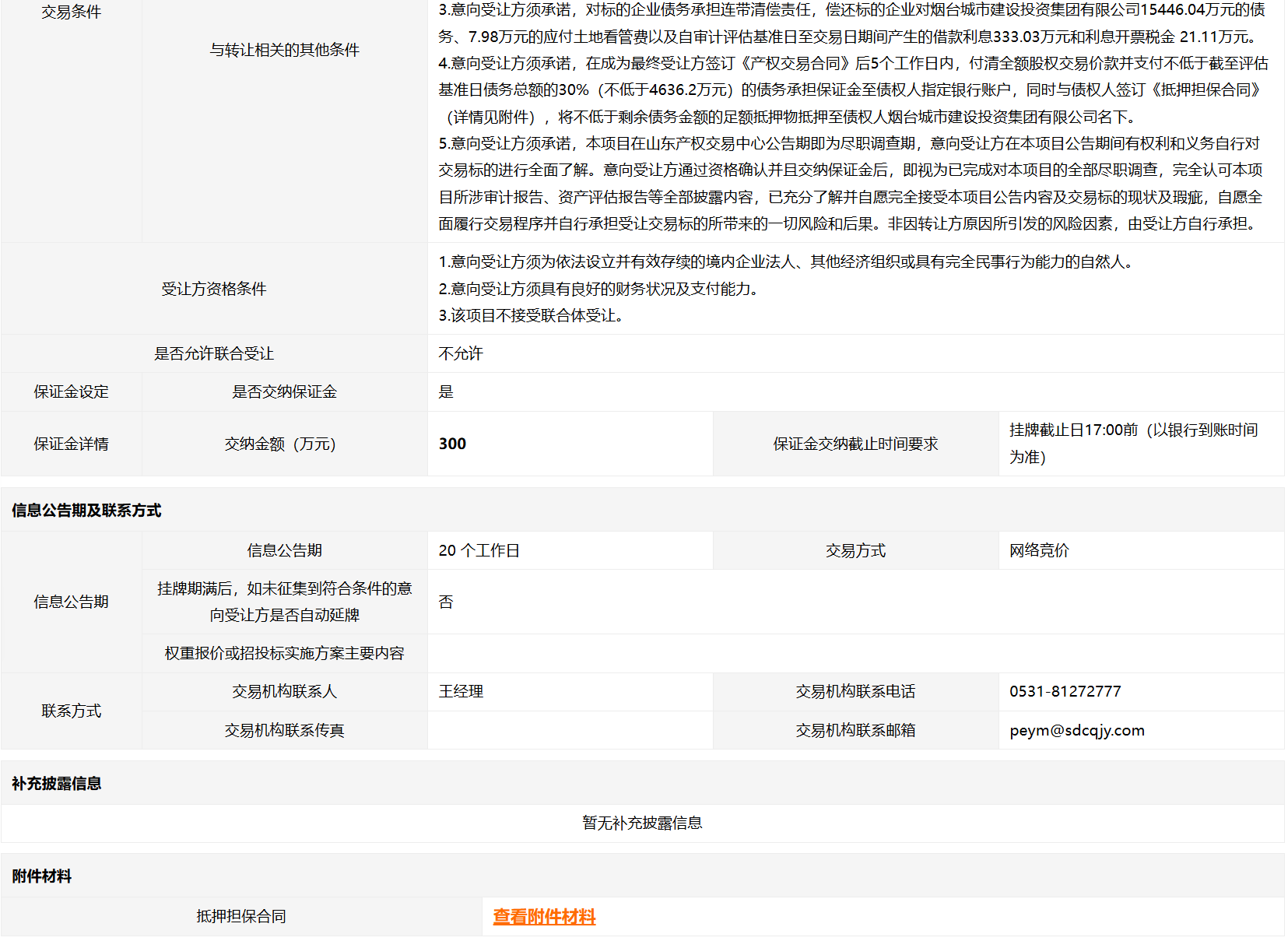The image size is (1288, 941).
Task: Click the 该项目不接受联合体受让 condition line
Action: click(532, 315)
